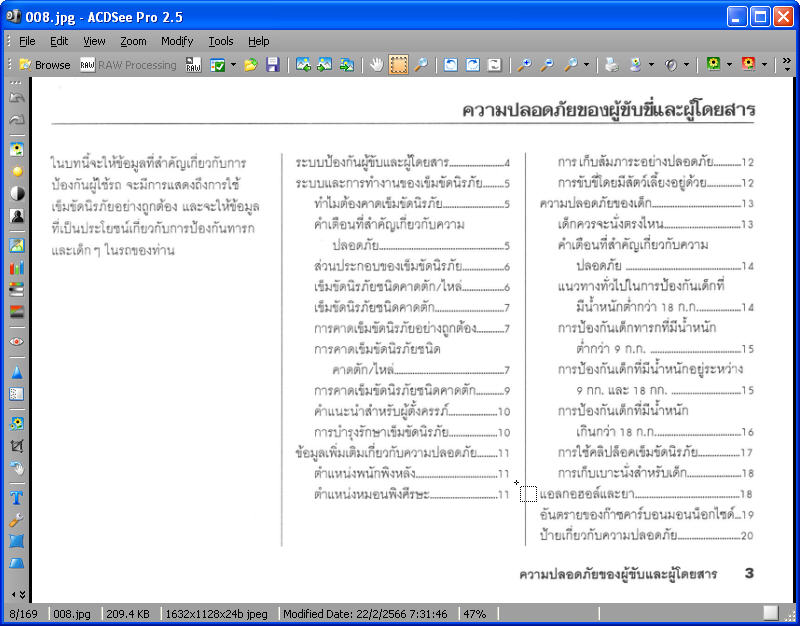Open the zoom level dropdown arrow
The width and height of the screenshot is (800, 626).
tap(587, 65)
